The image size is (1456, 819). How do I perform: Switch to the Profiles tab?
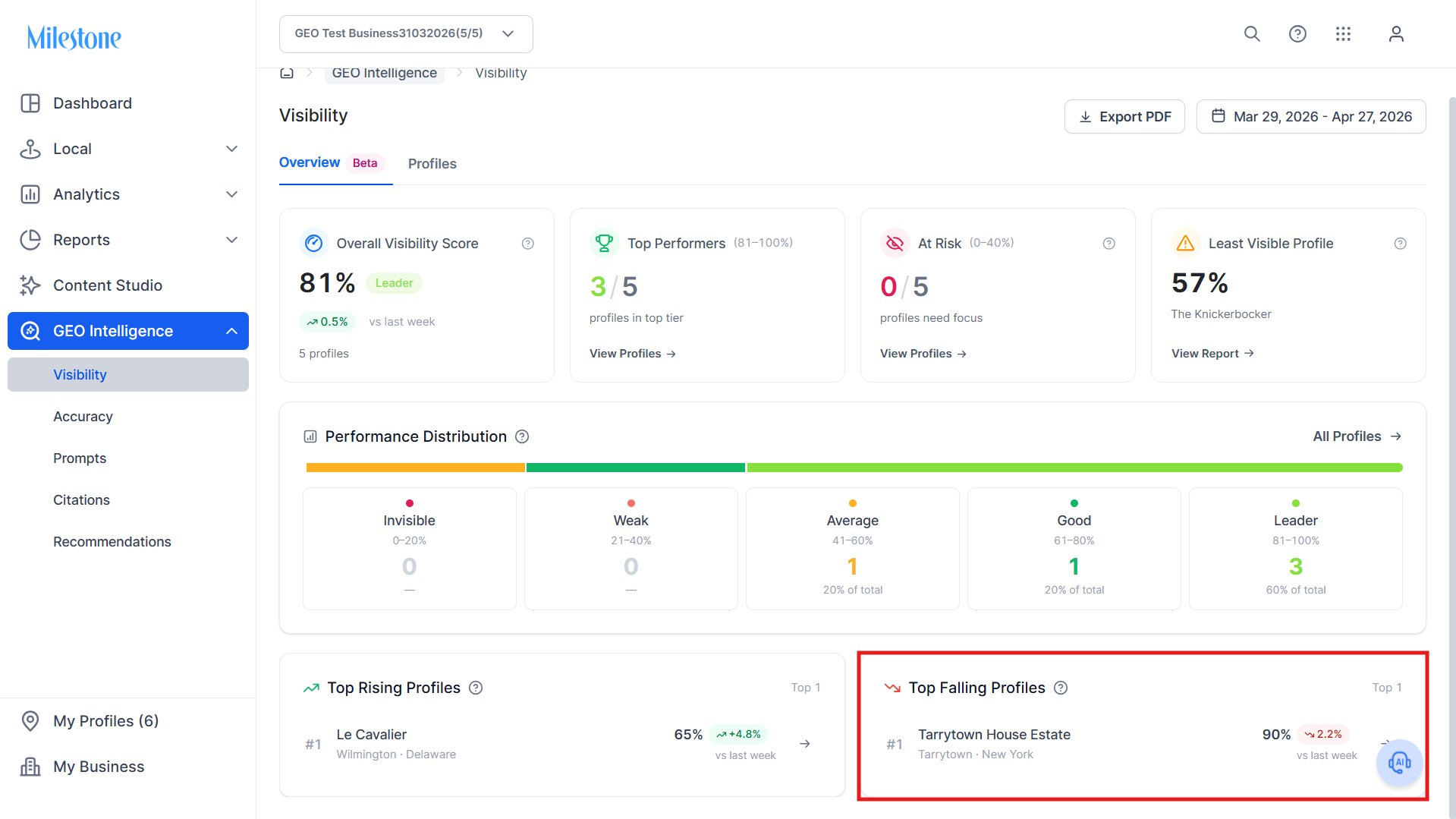click(x=432, y=164)
